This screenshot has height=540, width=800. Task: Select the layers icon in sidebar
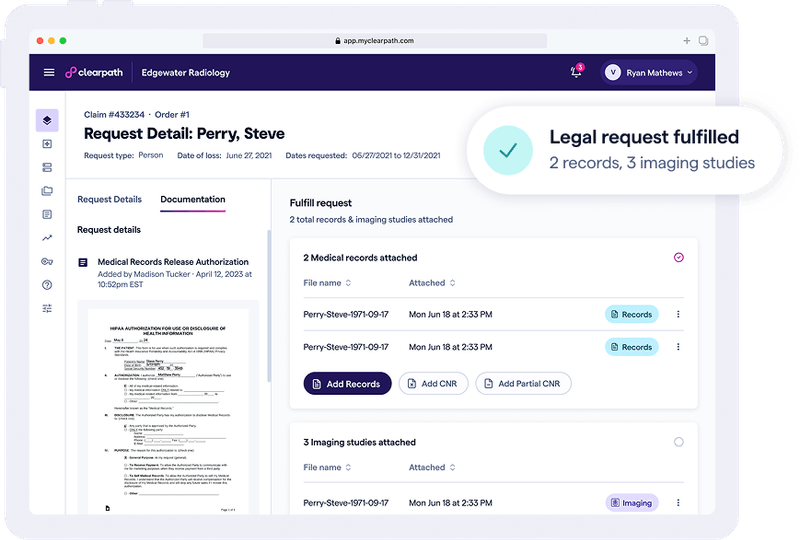[47, 120]
